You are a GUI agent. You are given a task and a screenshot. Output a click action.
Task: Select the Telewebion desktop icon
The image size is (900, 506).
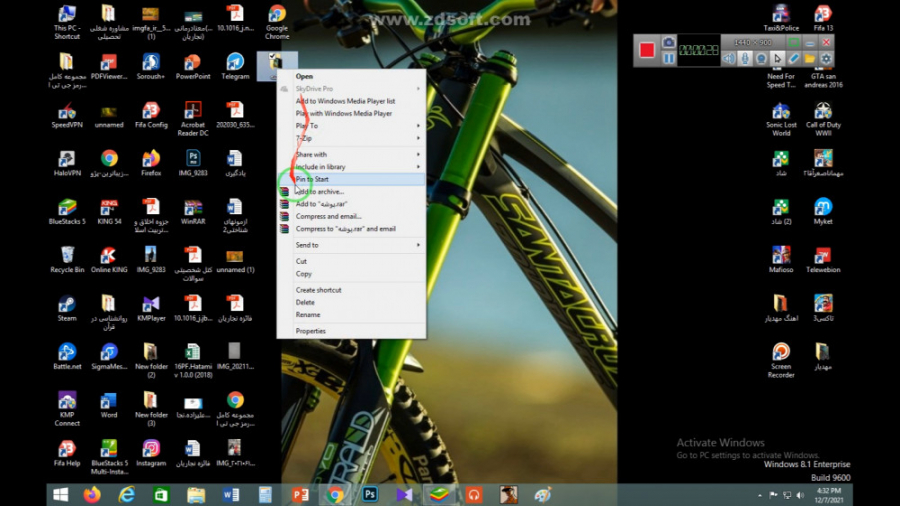tap(823, 259)
